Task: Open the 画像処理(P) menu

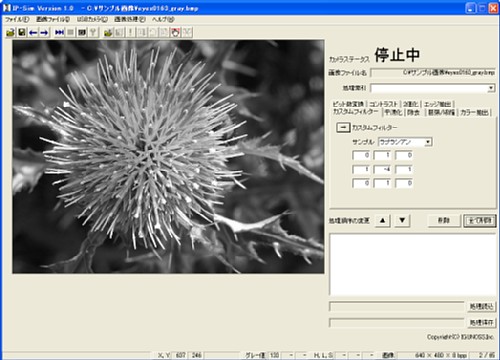Action: click(130, 19)
